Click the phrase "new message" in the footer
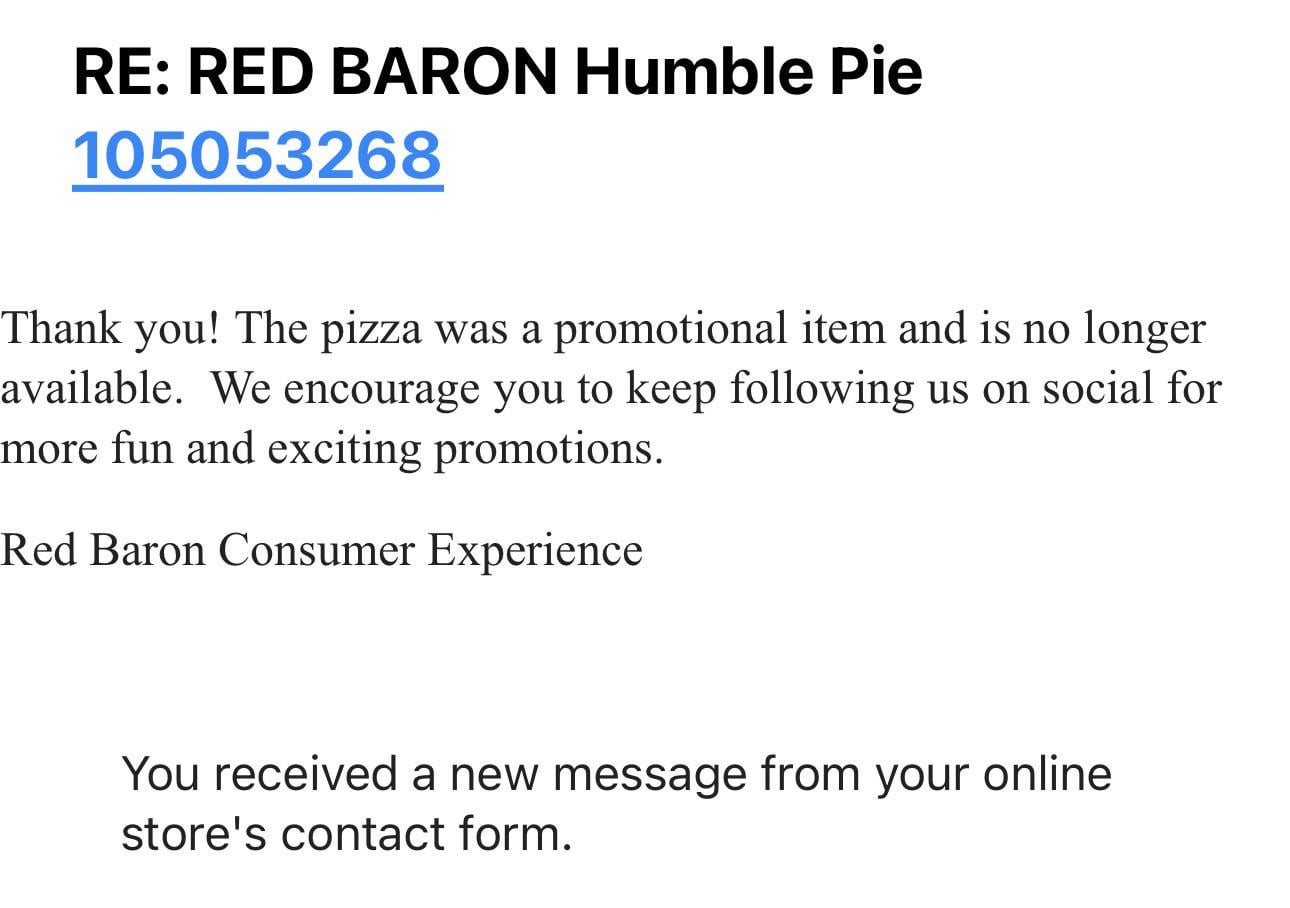This screenshot has height=908, width=1290. click(598, 774)
